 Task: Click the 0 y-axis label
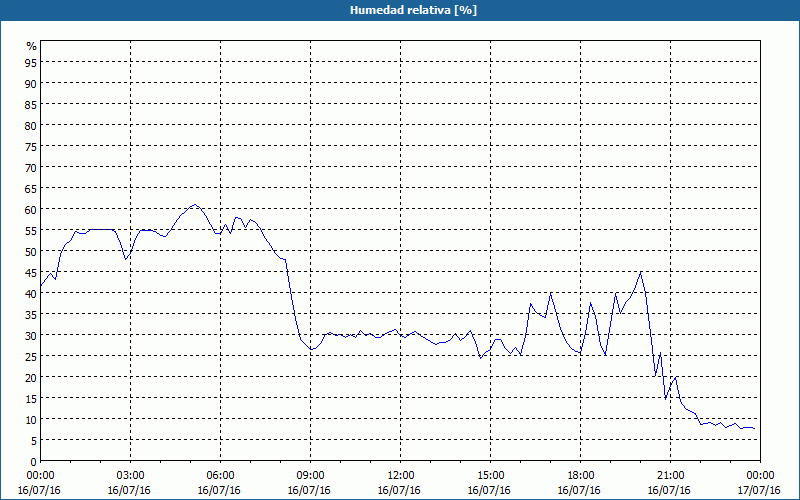(34, 462)
